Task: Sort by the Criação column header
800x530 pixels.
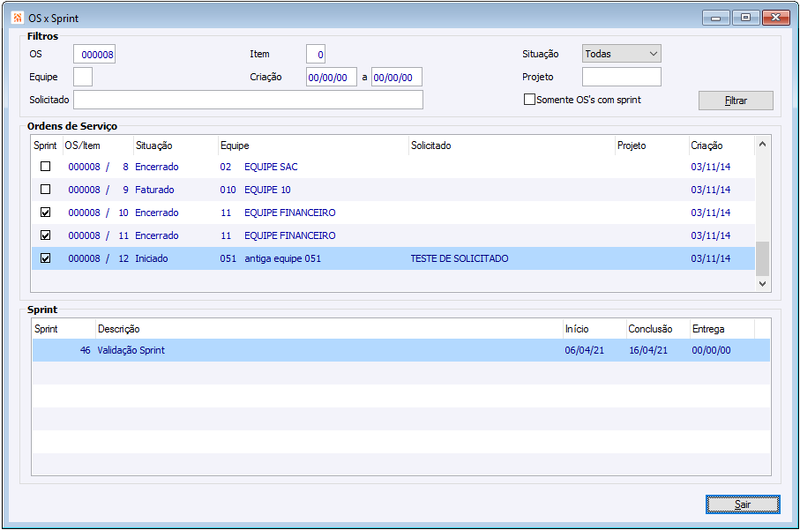Action: pyautogui.click(x=721, y=145)
